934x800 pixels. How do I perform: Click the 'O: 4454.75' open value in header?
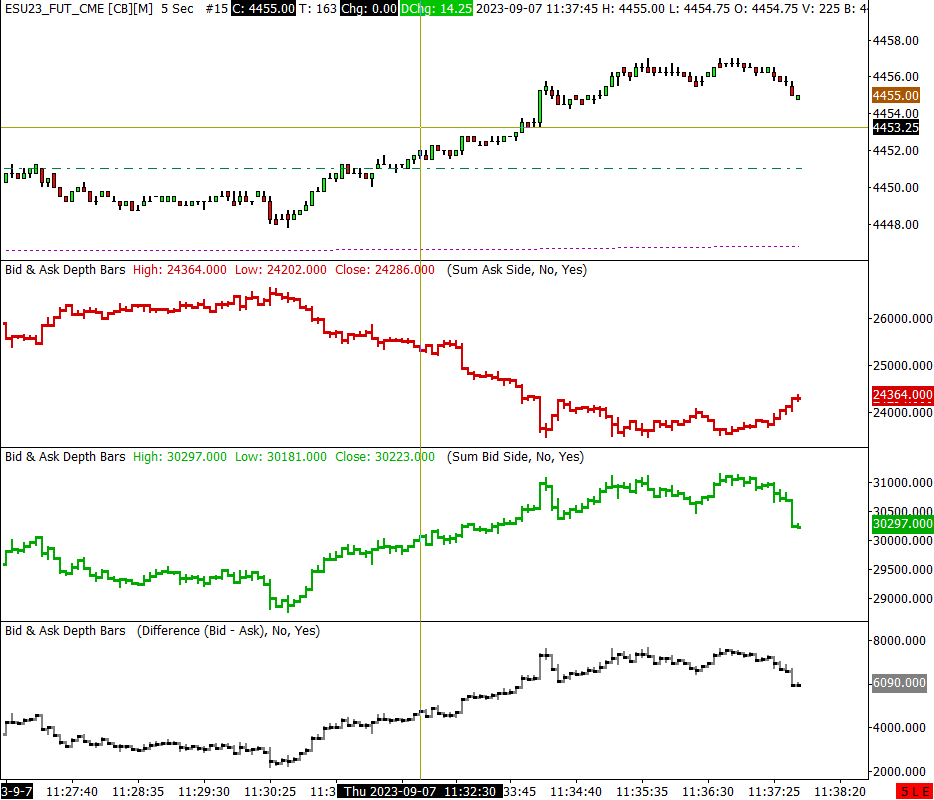click(767, 9)
